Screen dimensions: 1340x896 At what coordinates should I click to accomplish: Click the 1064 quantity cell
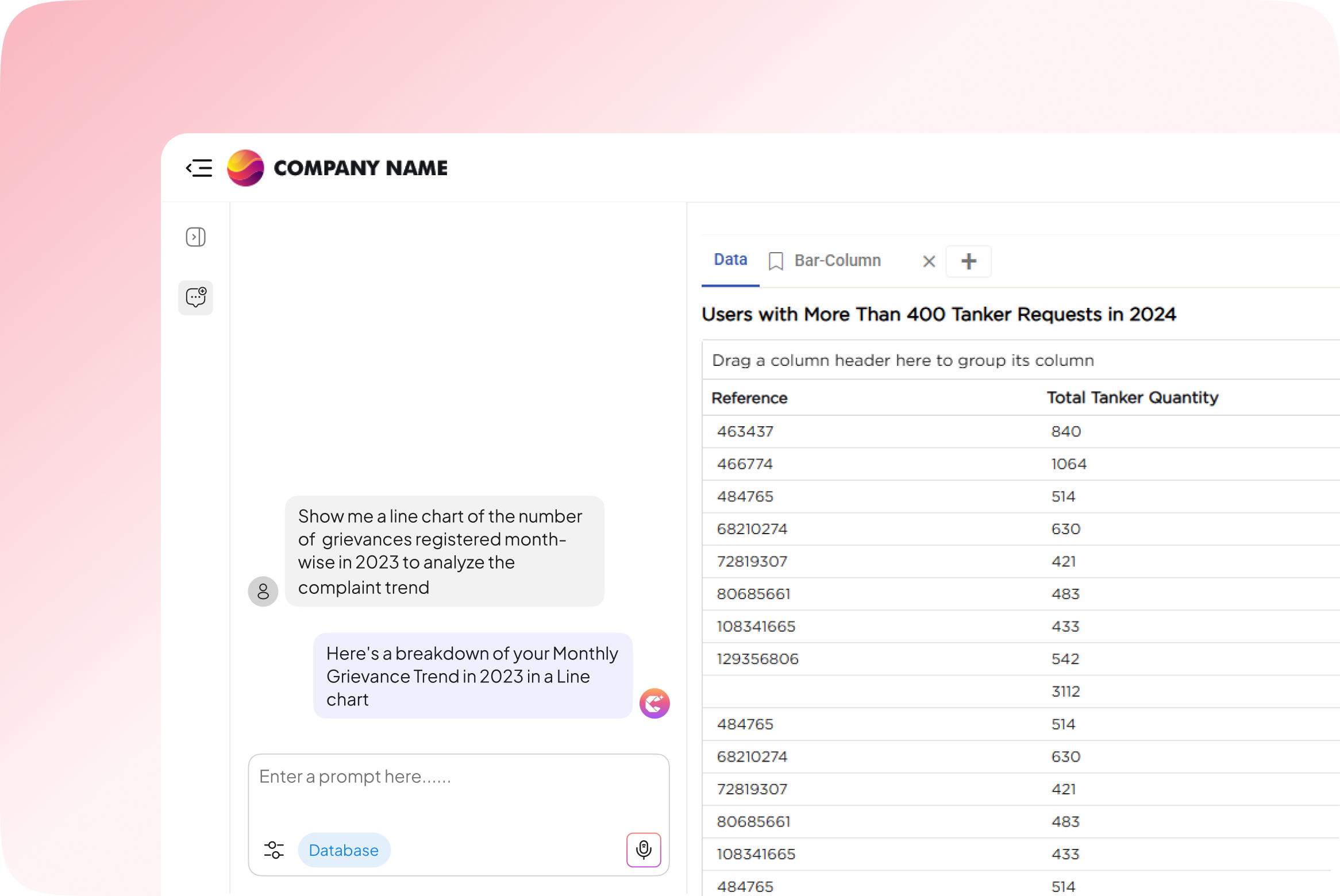coord(1069,464)
